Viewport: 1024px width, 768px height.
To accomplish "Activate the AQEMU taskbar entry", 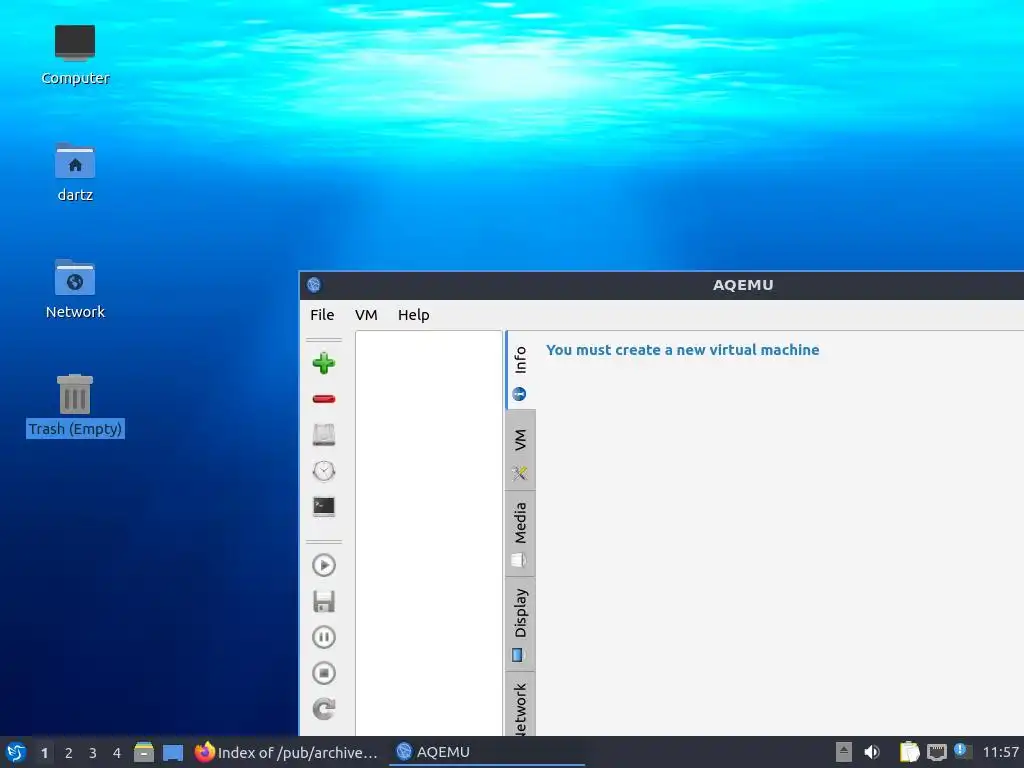I will click(x=487, y=752).
